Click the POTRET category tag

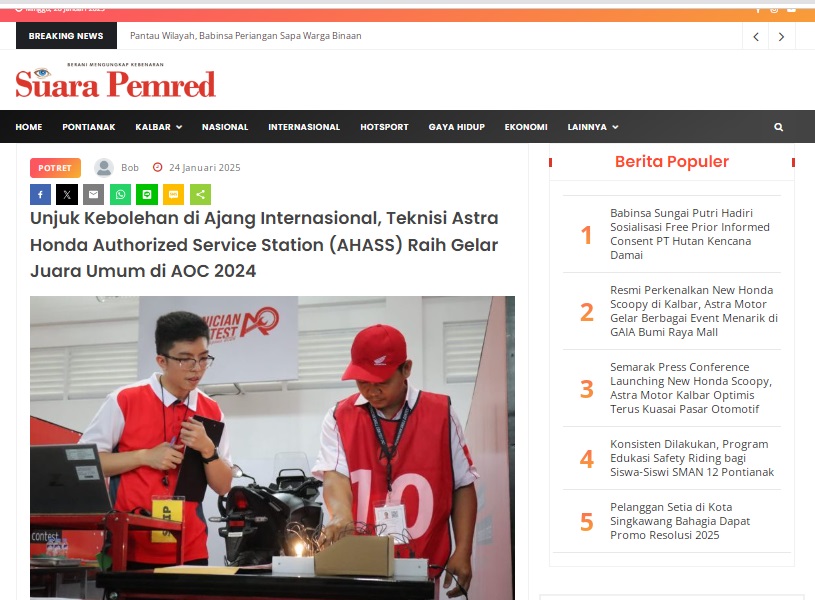click(x=55, y=168)
